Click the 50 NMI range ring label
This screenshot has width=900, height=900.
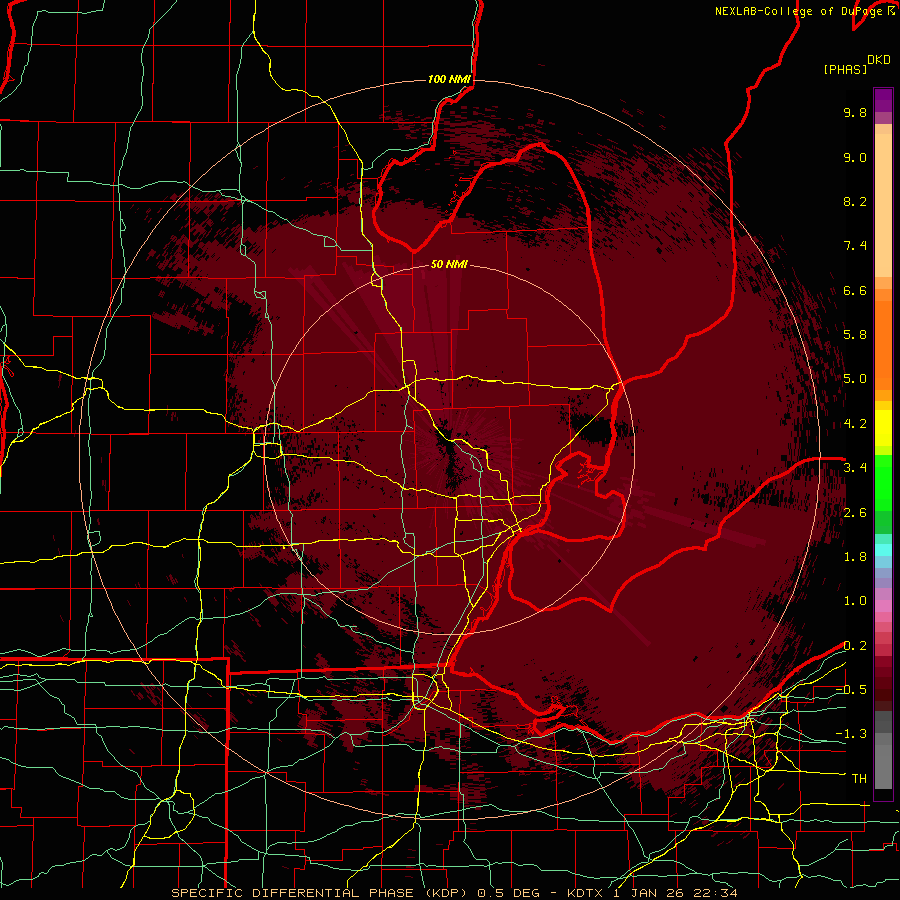pyautogui.click(x=449, y=264)
